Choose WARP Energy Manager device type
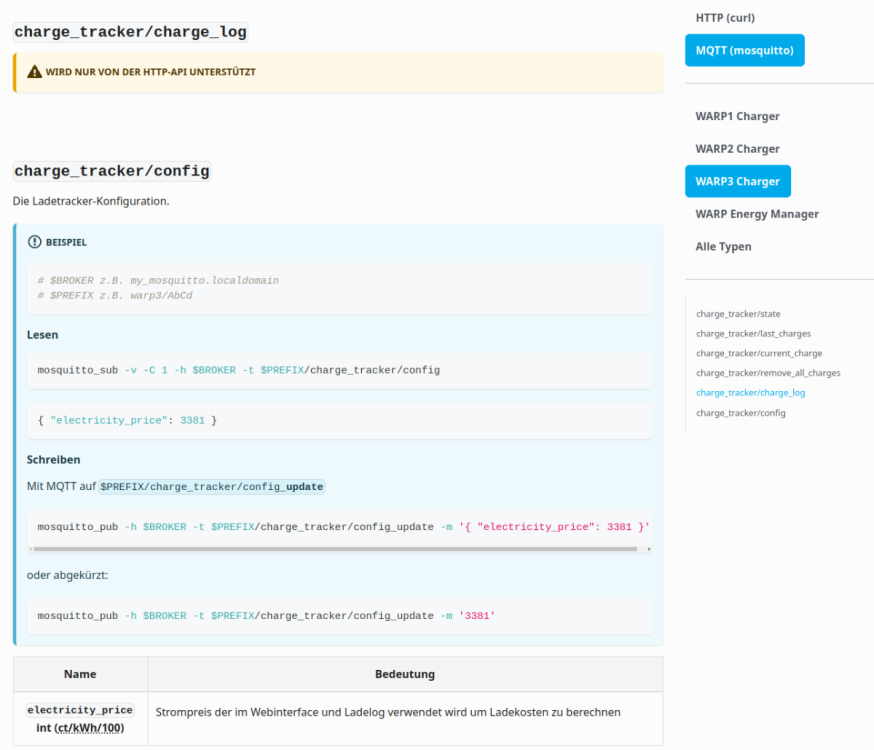Viewport: 874px width, 750px height. click(x=757, y=214)
